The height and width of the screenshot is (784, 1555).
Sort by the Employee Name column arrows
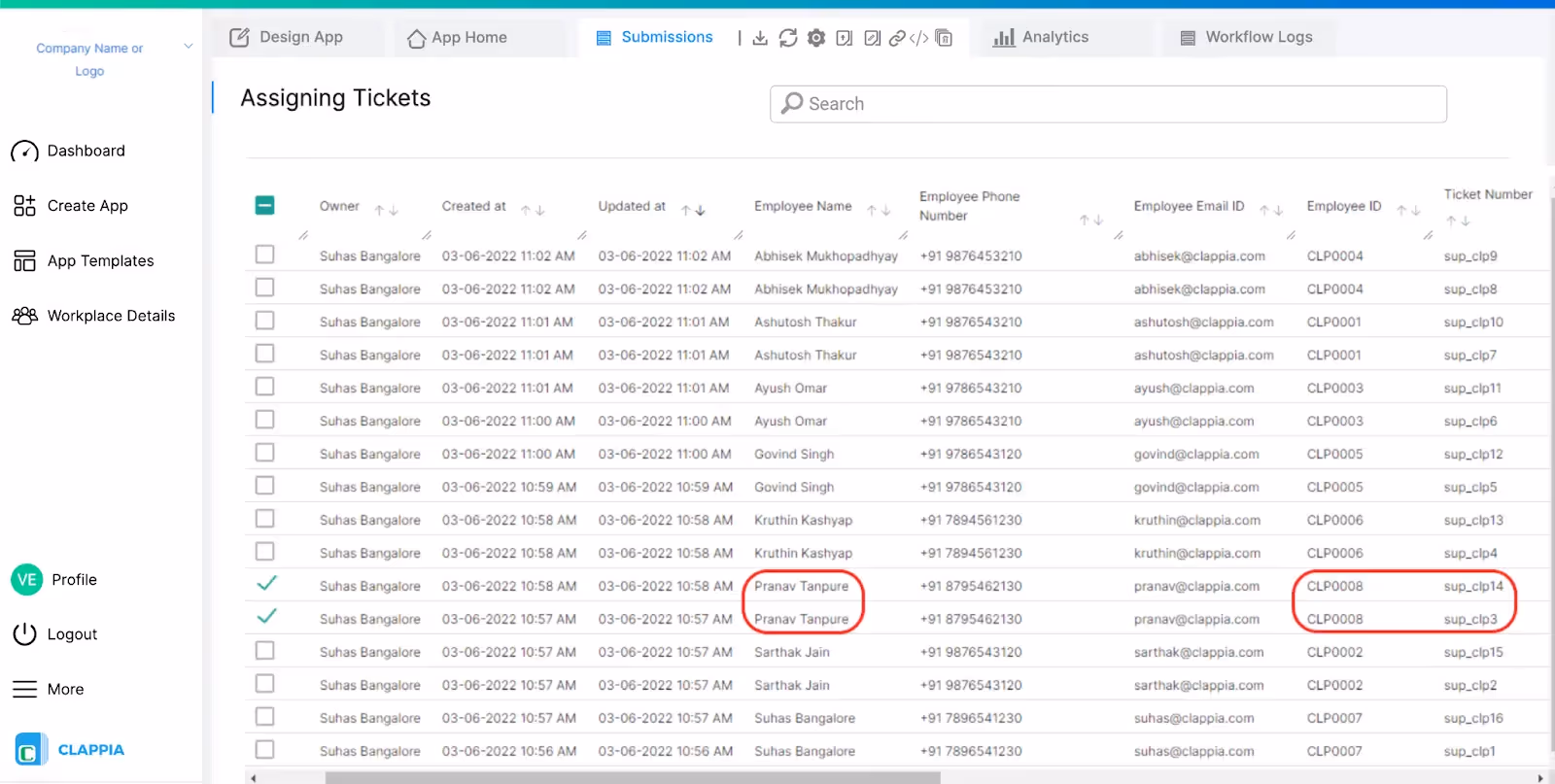coord(879,210)
